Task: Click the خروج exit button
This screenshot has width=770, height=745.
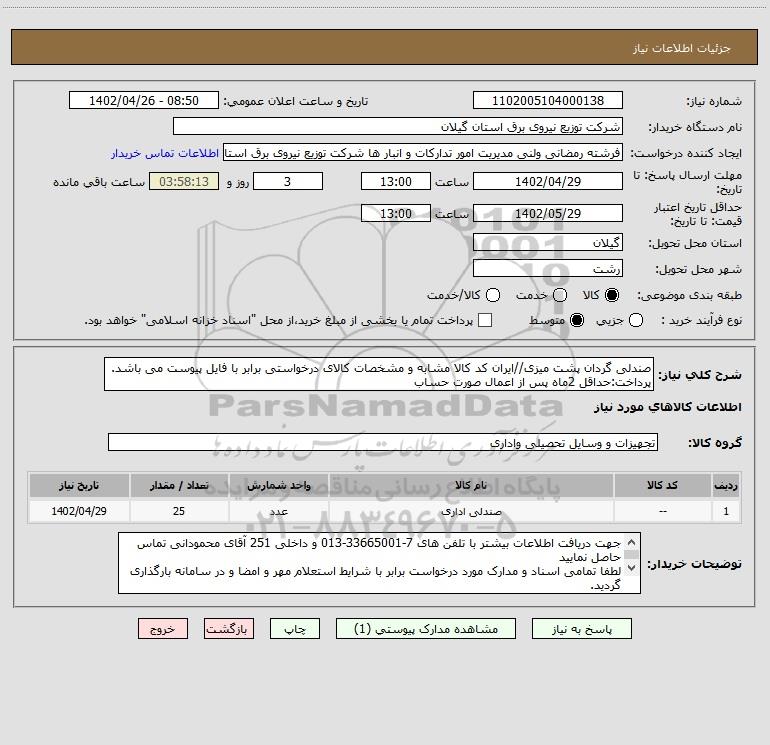Action: pos(163,629)
